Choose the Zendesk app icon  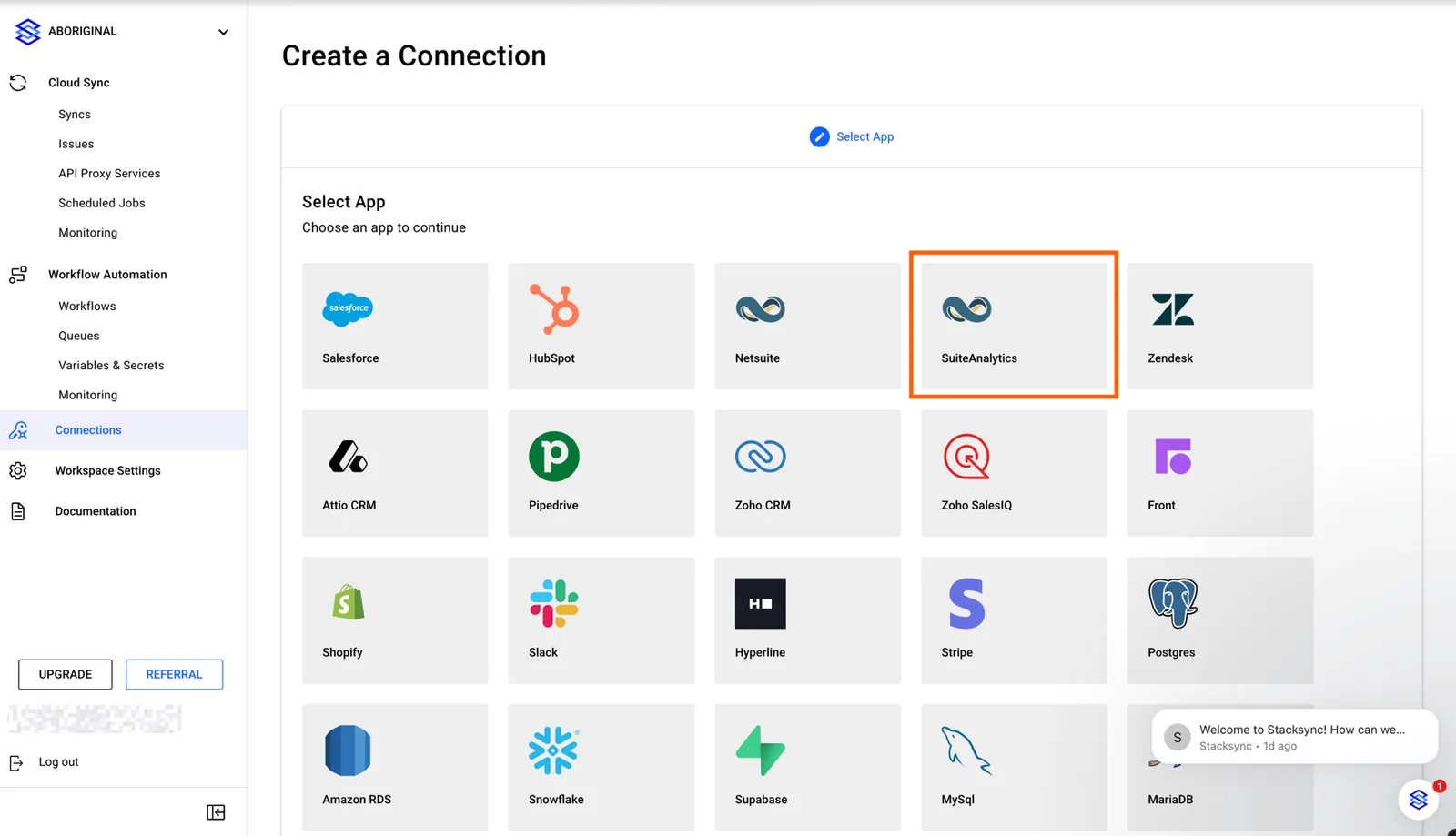coord(1173,309)
